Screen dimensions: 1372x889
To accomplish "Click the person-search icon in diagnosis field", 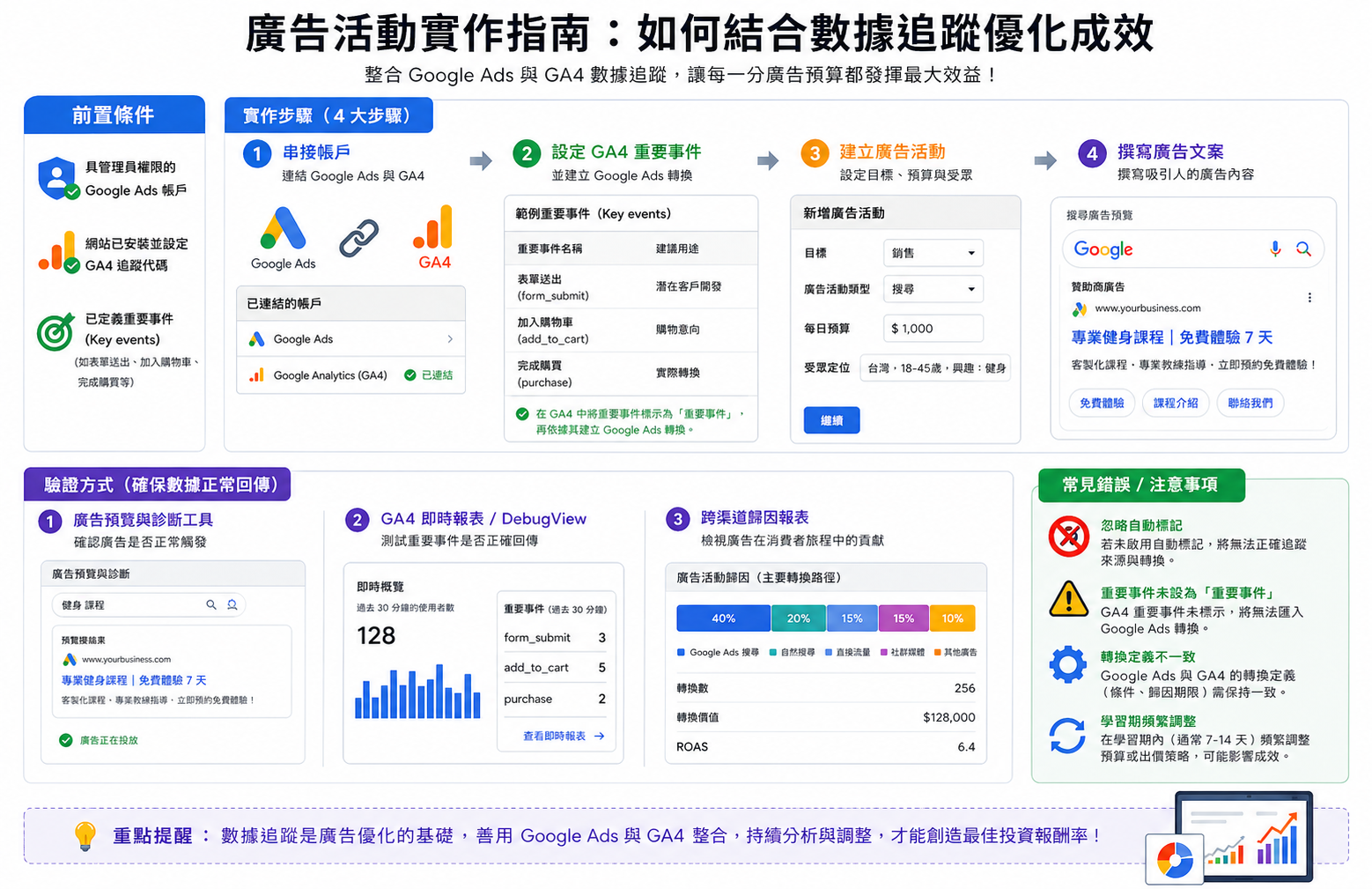I will click(x=232, y=604).
